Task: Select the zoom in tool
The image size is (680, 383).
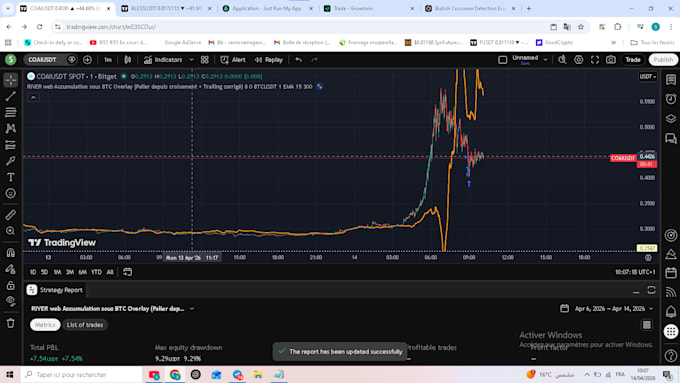Action: pos(10,231)
